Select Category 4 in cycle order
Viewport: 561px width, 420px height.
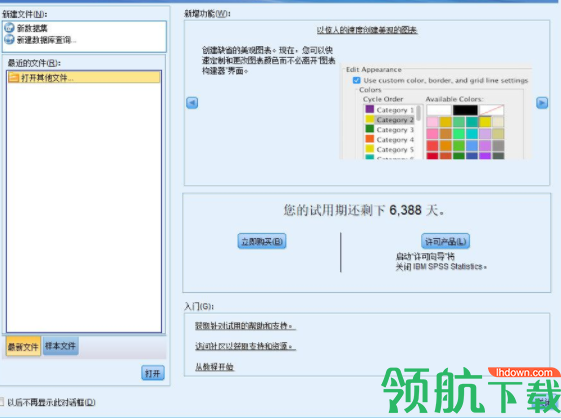click(389, 140)
